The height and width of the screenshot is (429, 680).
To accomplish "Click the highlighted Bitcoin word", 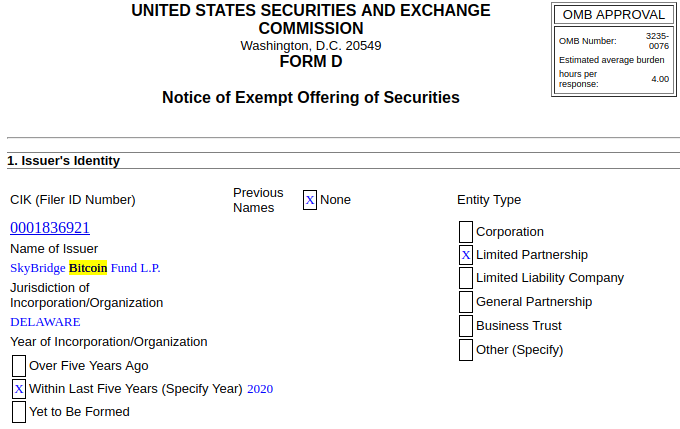I will click(x=88, y=268).
